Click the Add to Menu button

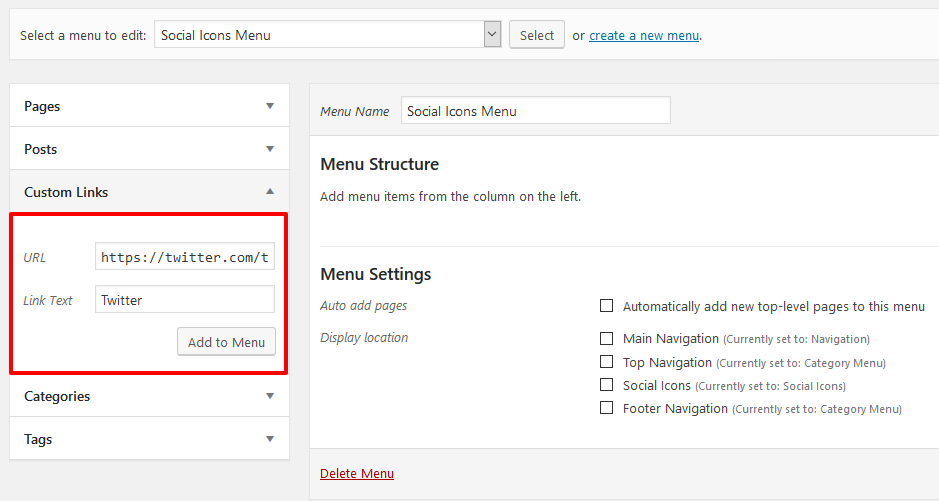226,342
